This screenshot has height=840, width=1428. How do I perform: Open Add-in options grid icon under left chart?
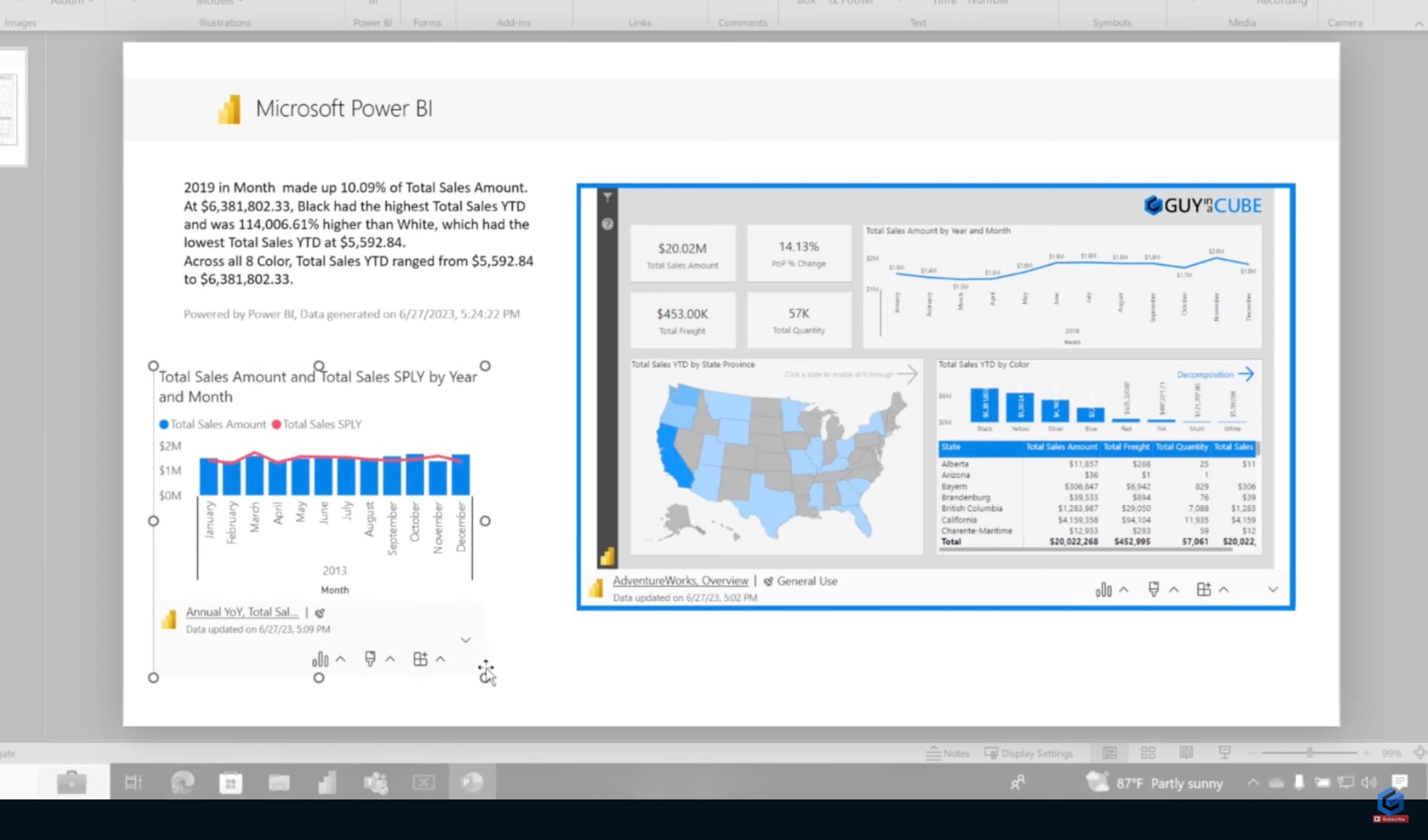click(421, 659)
